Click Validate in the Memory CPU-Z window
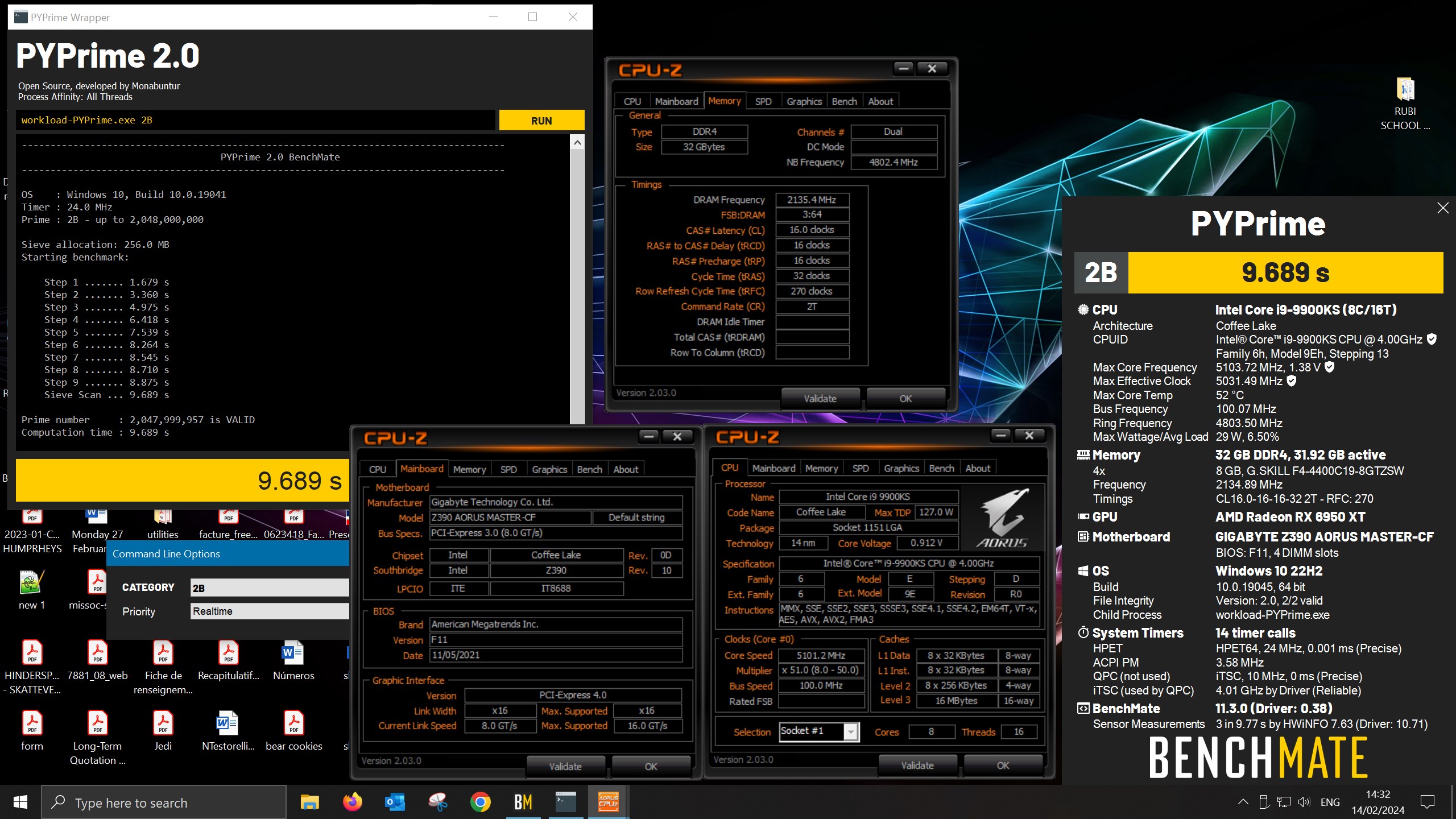The height and width of the screenshot is (819, 1456). click(820, 399)
